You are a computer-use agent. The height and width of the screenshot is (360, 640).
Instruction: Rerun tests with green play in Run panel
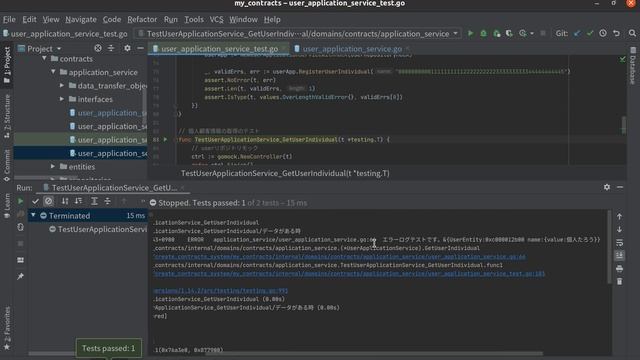click(20, 201)
